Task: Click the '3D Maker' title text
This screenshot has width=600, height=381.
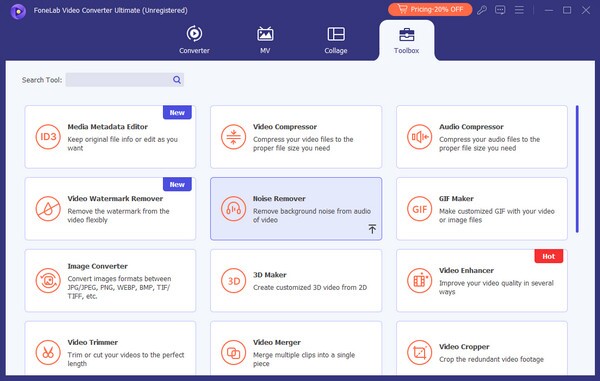Action: [x=269, y=275]
